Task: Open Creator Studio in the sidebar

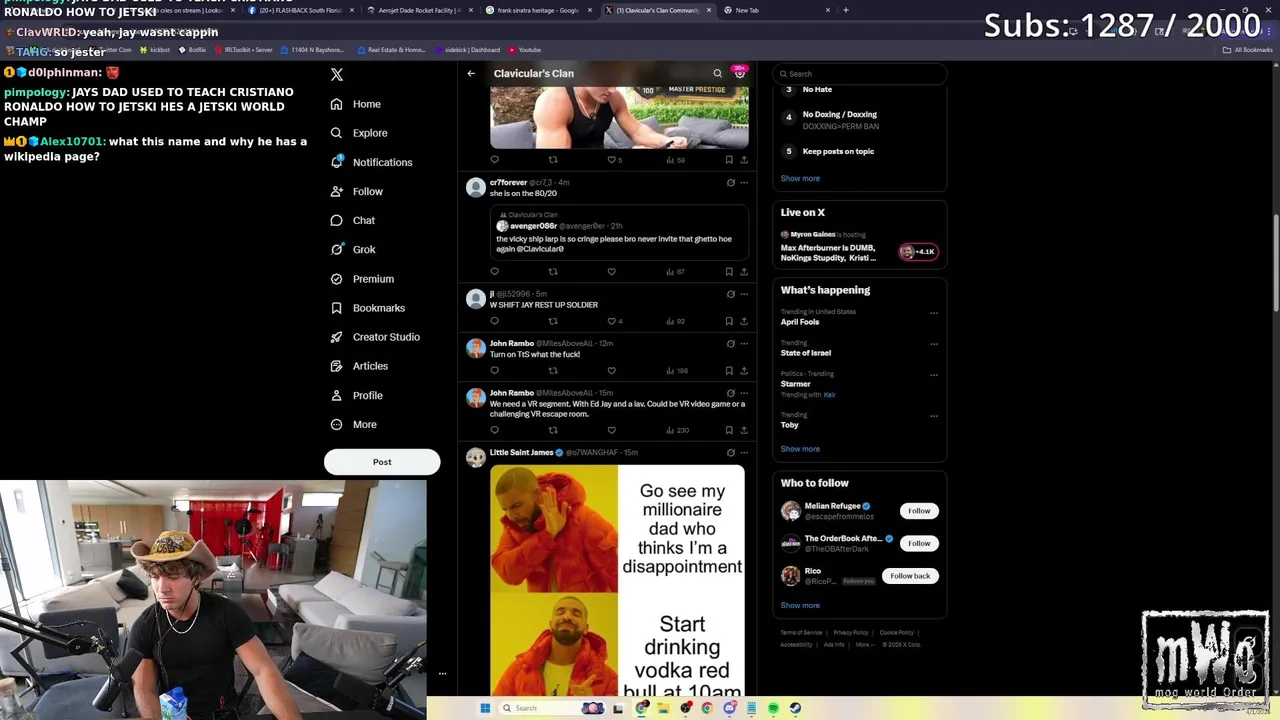Action: pyautogui.click(x=375, y=337)
